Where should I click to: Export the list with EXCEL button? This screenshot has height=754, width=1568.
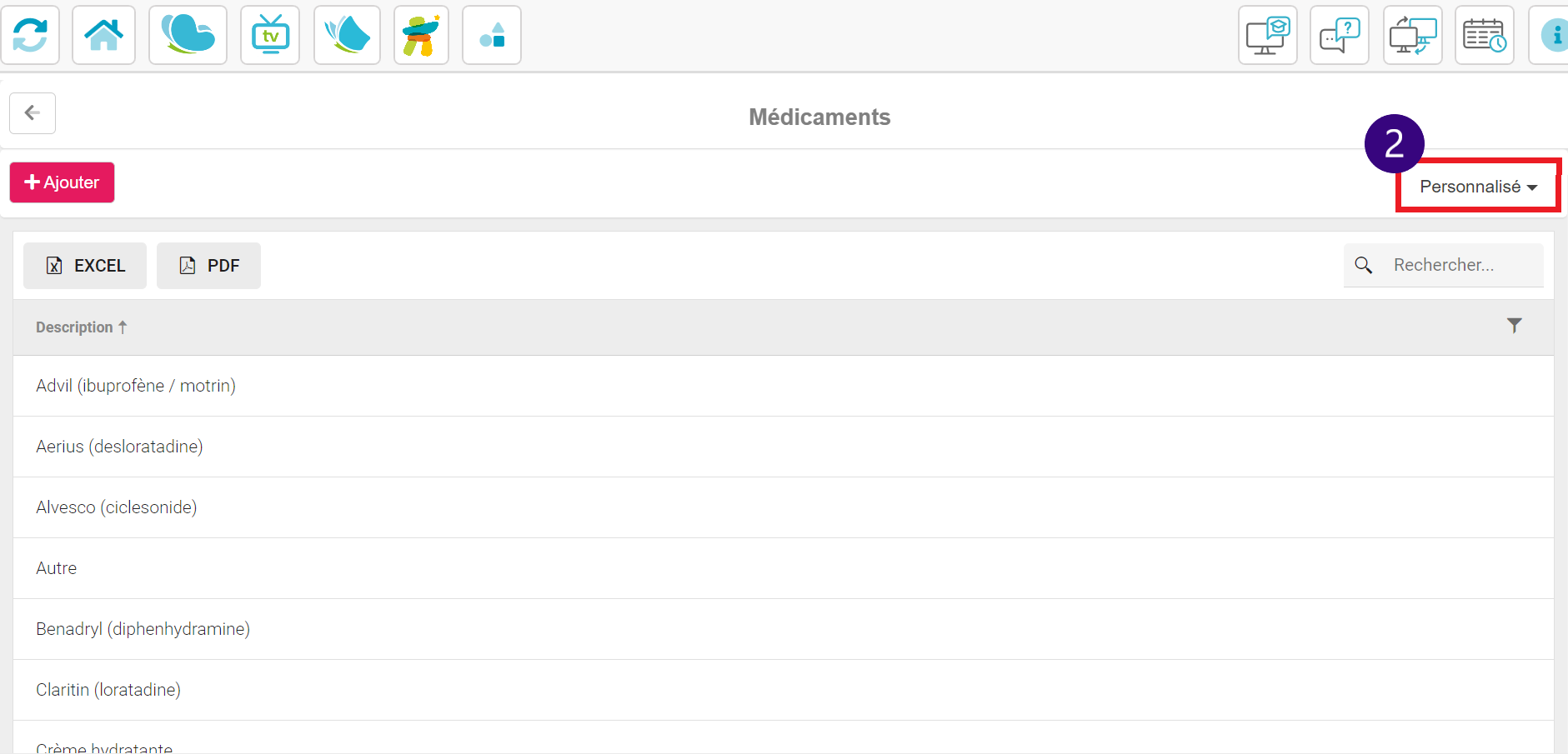pos(85,266)
